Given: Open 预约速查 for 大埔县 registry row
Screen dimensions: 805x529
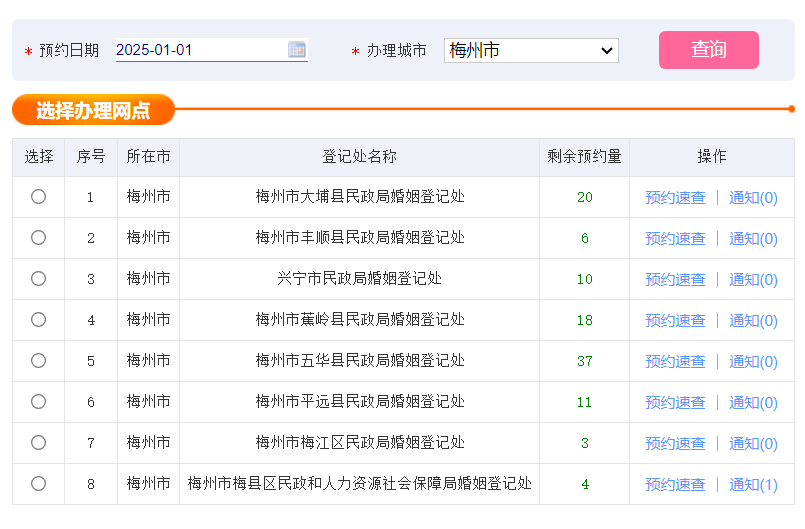Looking at the screenshot, I should tap(675, 198).
